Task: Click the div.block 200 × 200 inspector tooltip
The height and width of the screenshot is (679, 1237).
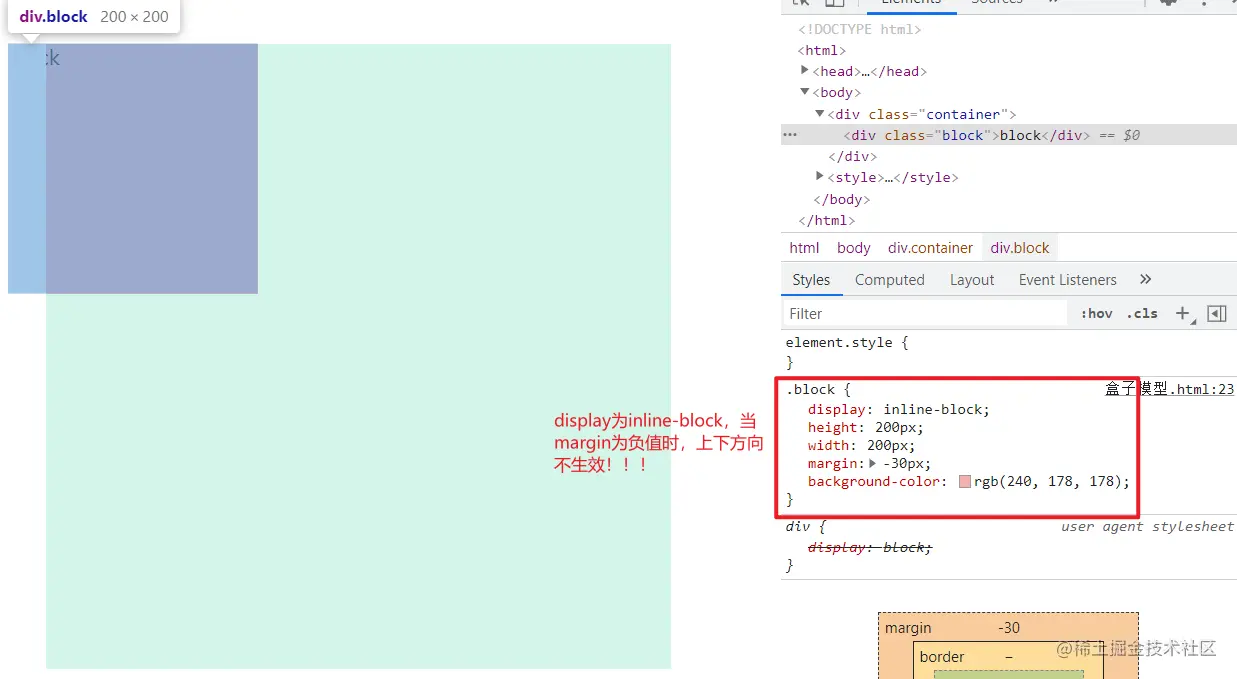Action: [94, 17]
